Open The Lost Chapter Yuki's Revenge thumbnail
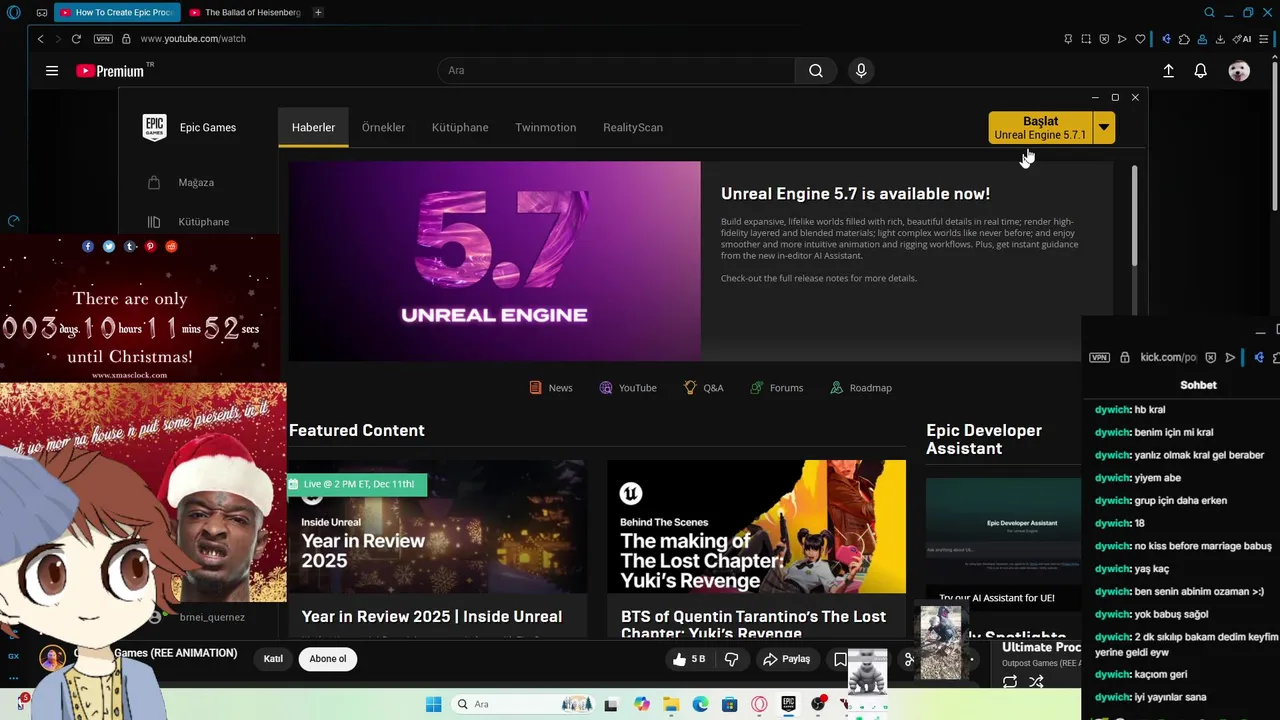The image size is (1280, 720). [757, 527]
